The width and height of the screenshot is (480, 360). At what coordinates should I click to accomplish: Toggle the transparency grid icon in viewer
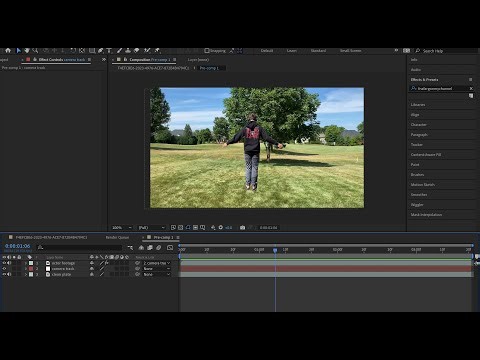pyautogui.click(x=180, y=227)
